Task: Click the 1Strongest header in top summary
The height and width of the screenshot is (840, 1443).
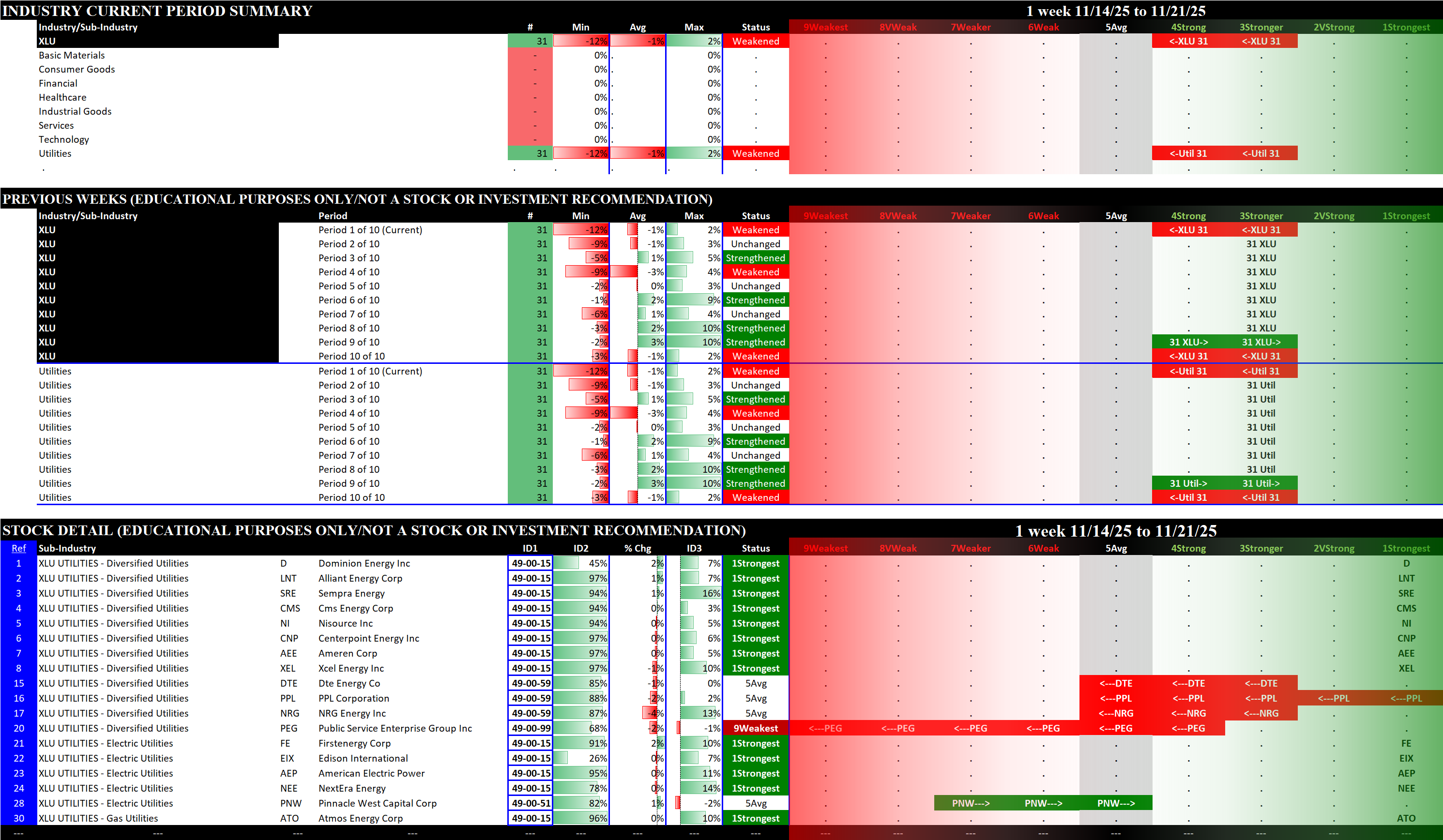Action: click(1406, 27)
